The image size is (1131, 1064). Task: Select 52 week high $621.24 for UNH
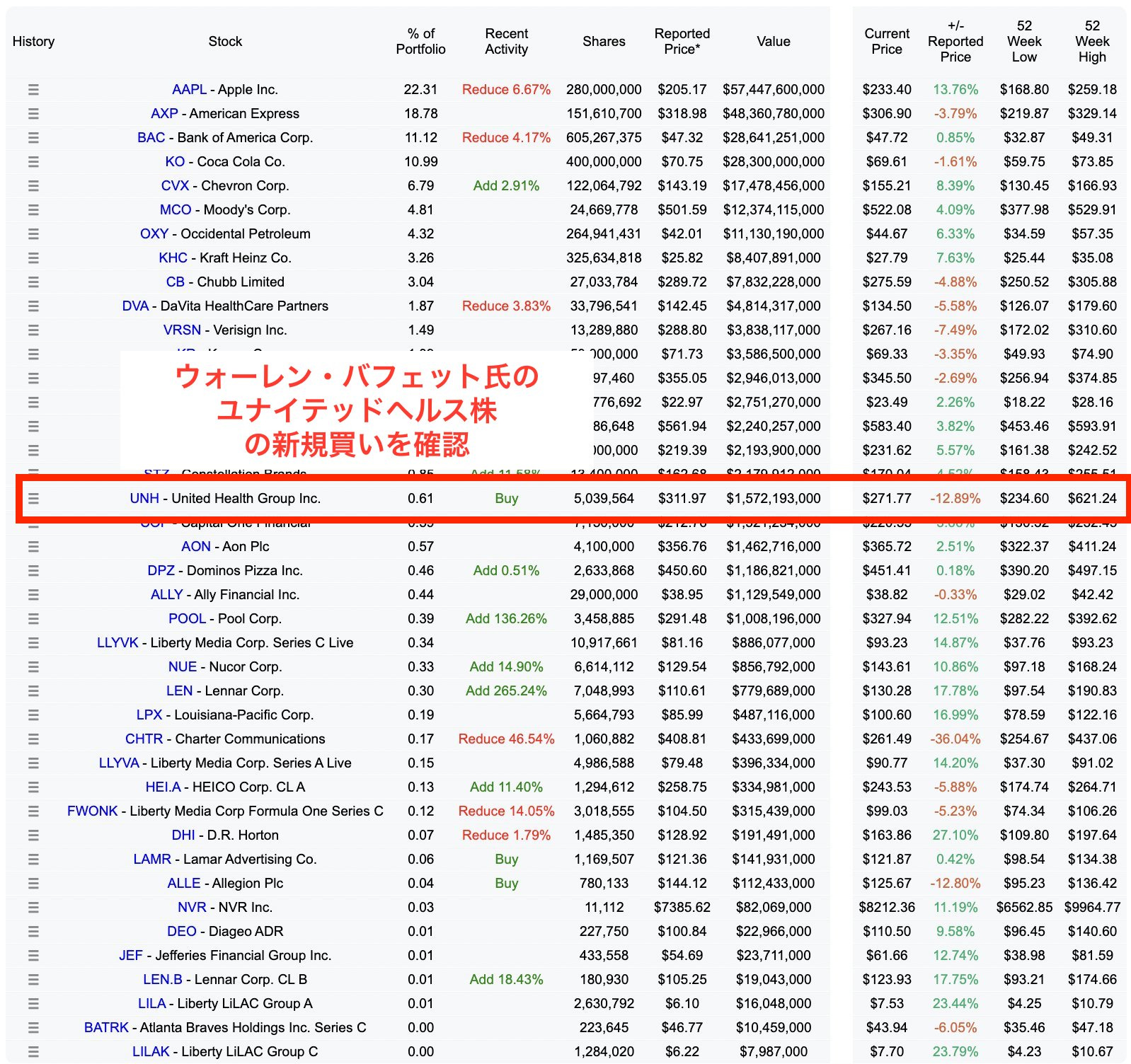point(1092,499)
